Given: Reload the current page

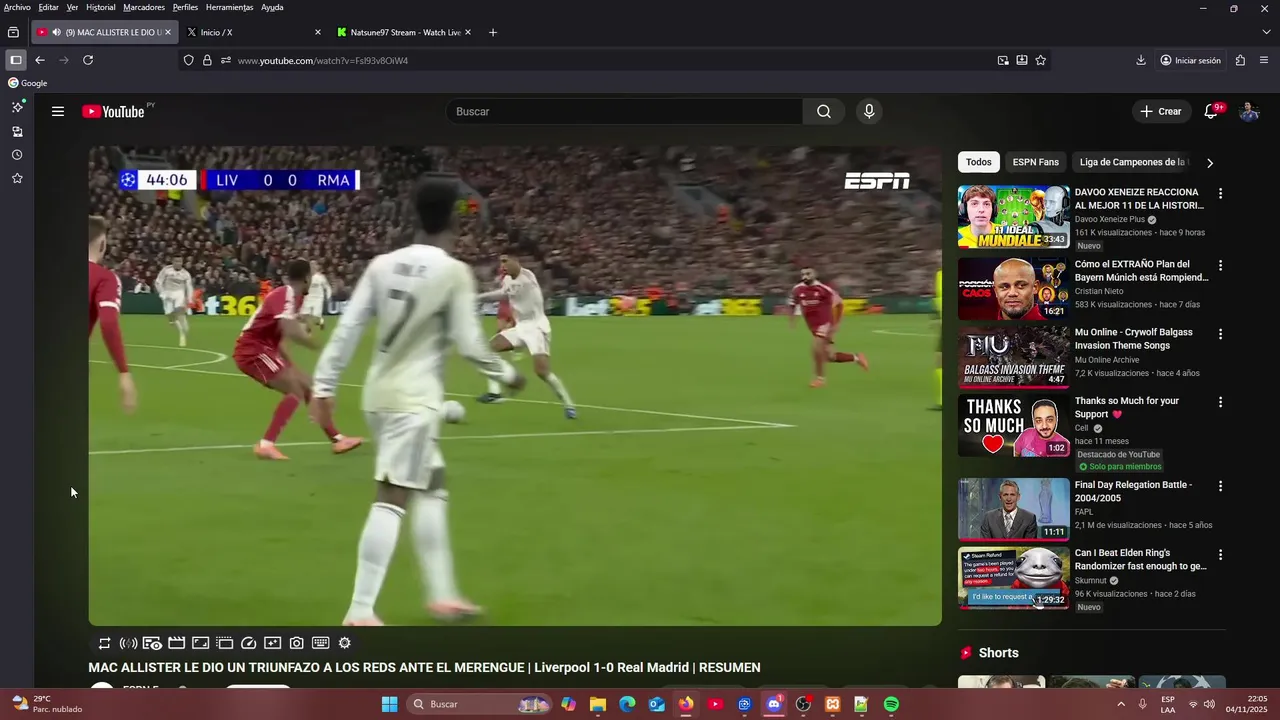Looking at the screenshot, I should (x=88, y=60).
